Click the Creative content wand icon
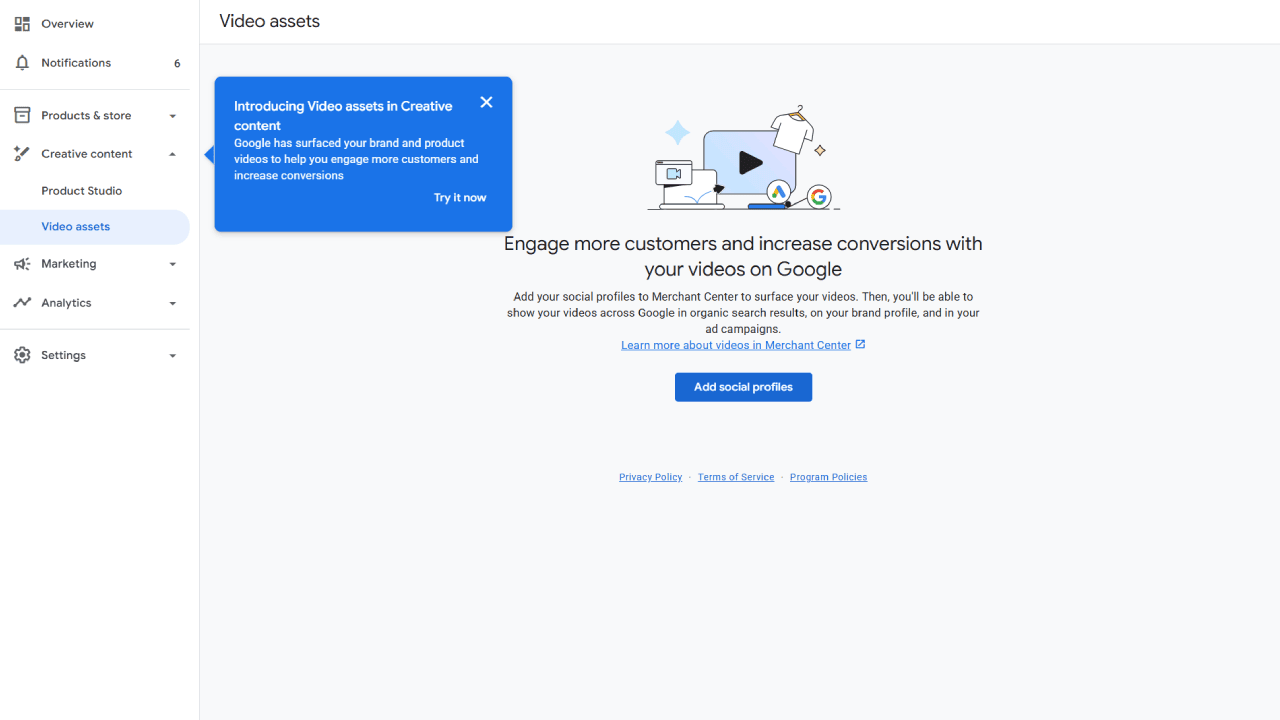1280x720 pixels. tap(22, 154)
